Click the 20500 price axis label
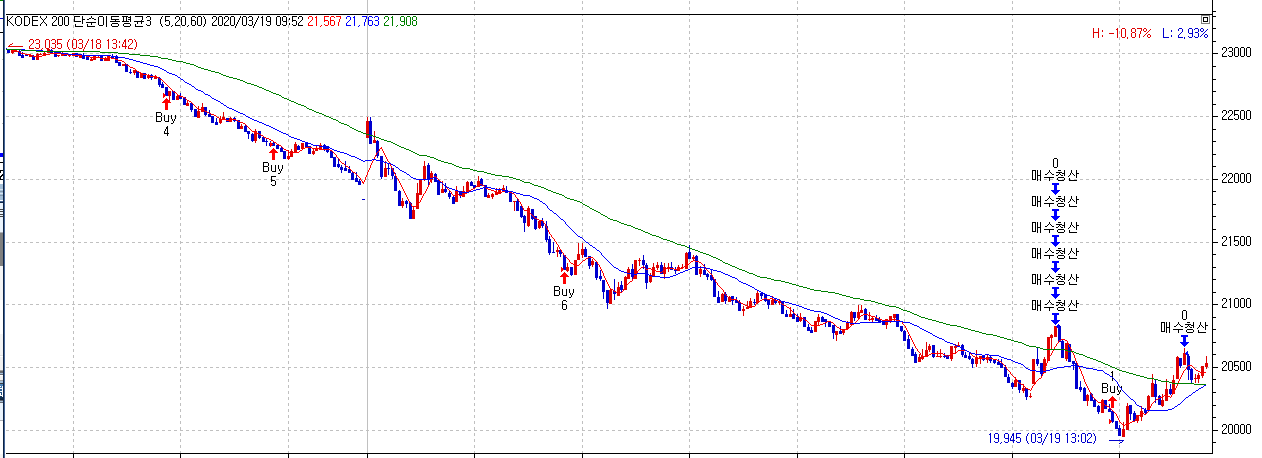This screenshot has height=458, width=1262. 1234,367
